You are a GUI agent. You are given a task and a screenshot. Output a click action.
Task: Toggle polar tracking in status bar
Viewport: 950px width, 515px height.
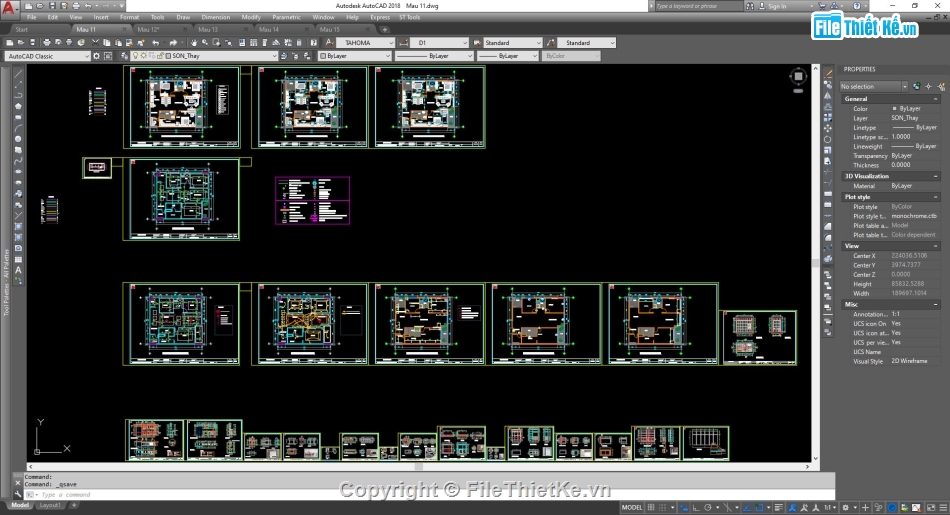pyautogui.click(x=707, y=507)
